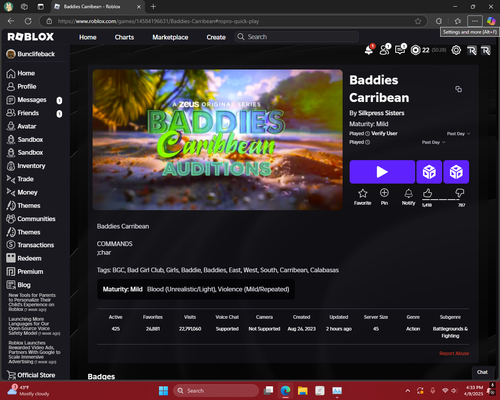Viewport: 500px width, 400px height.
Task: Like the game with thumbs up
Action: coord(427,193)
